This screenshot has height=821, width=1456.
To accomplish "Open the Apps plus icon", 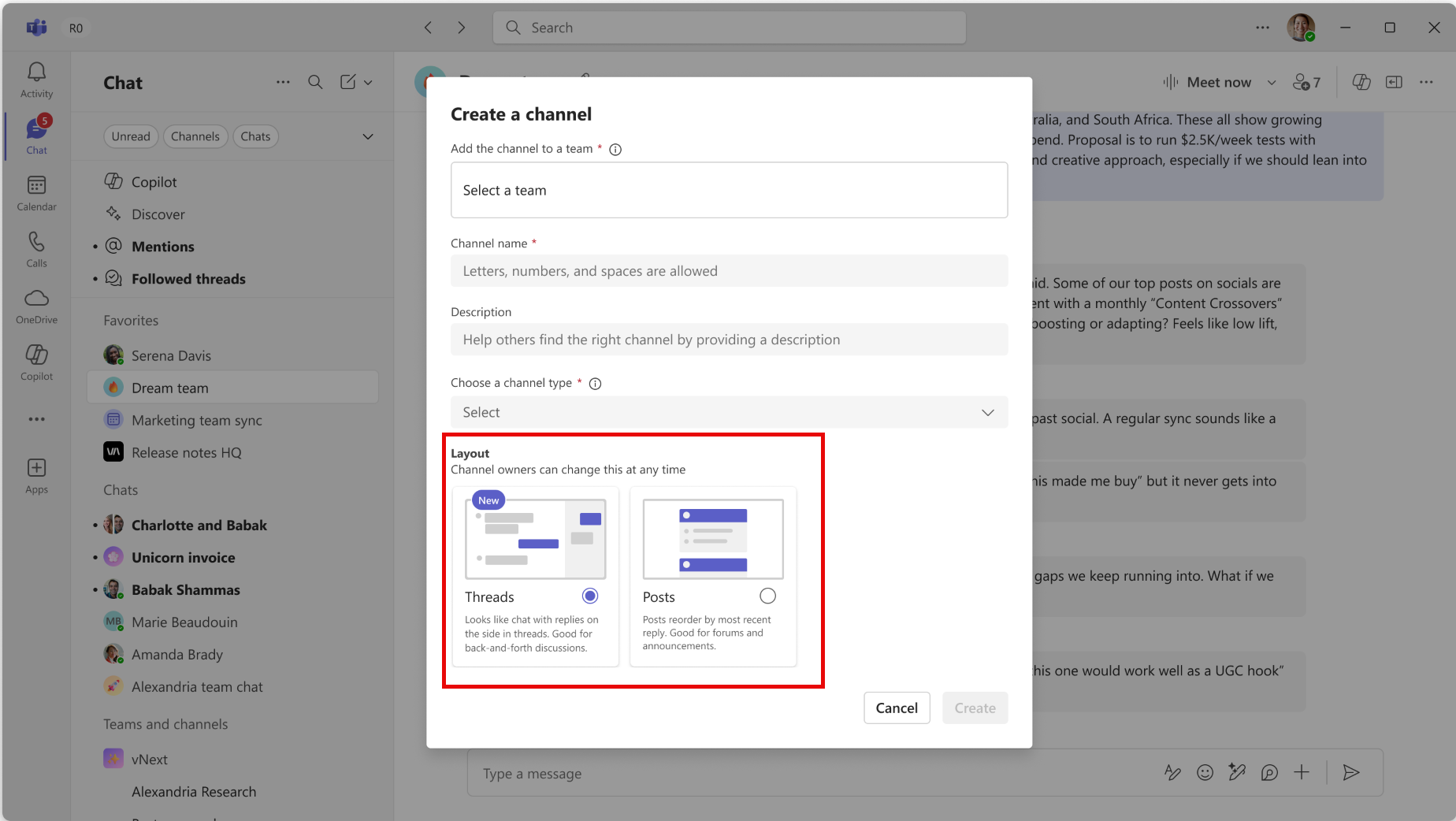I will pos(36,468).
